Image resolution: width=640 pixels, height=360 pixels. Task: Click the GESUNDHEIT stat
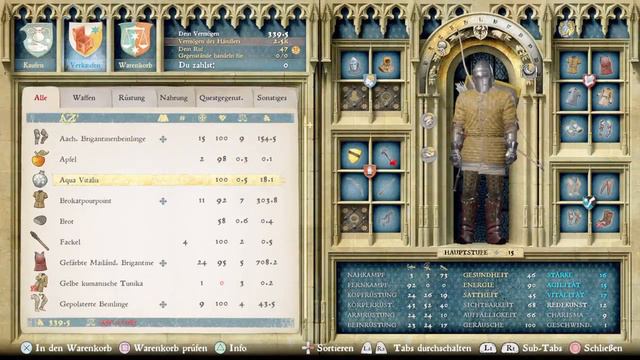486,275
